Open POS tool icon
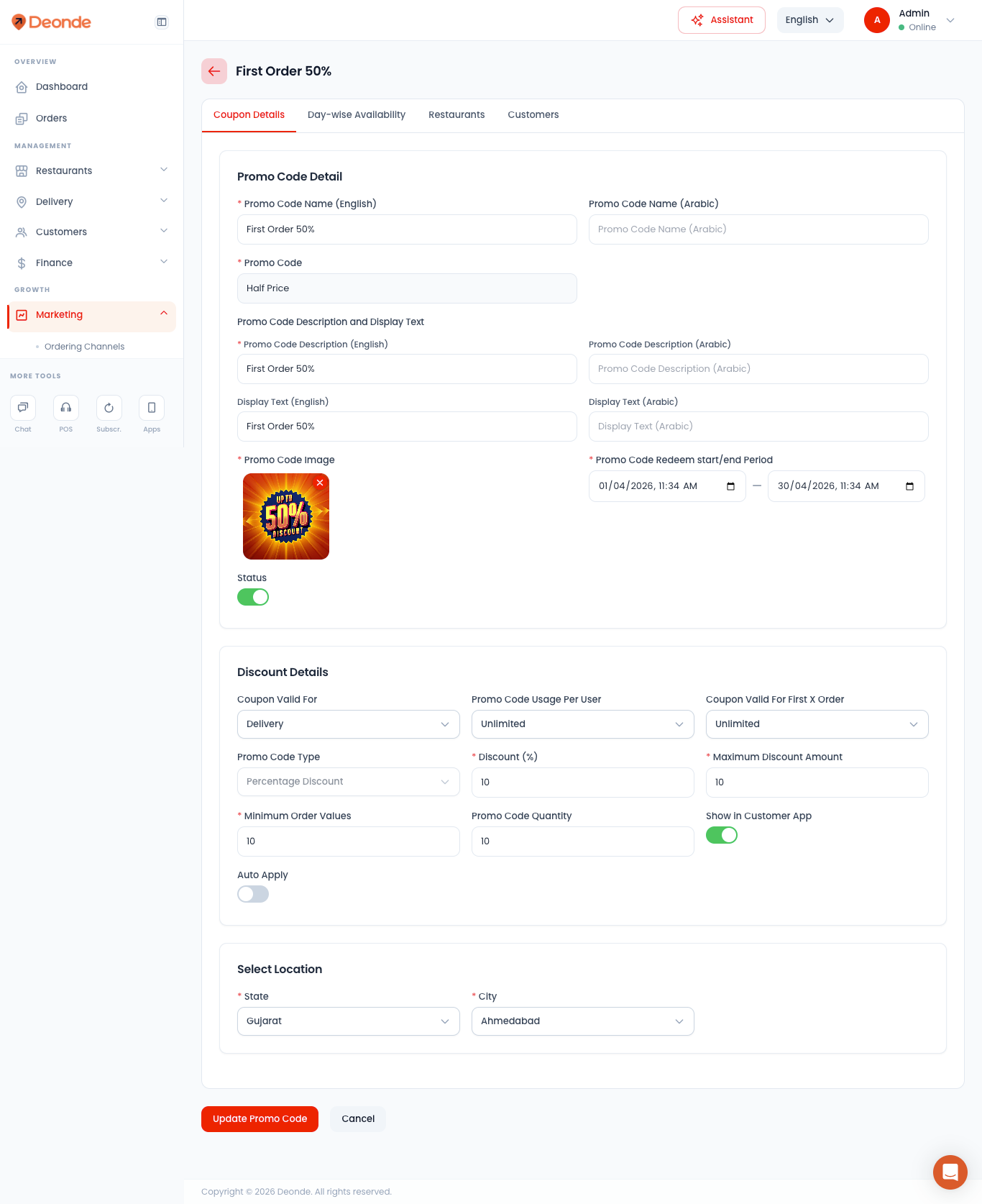This screenshot has height=1204, width=982. (66, 408)
